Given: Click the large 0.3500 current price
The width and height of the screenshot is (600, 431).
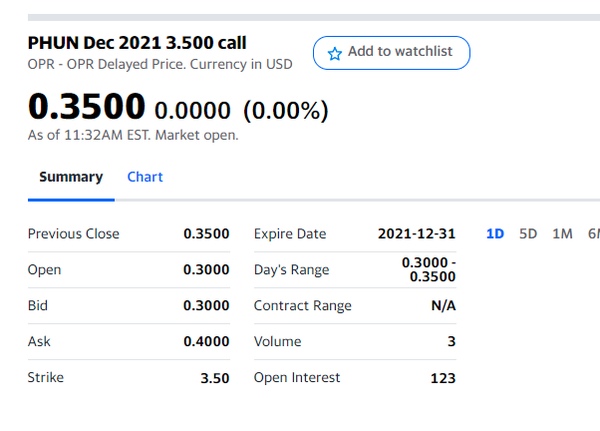Looking at the screenshot, I should coord(87,106).
